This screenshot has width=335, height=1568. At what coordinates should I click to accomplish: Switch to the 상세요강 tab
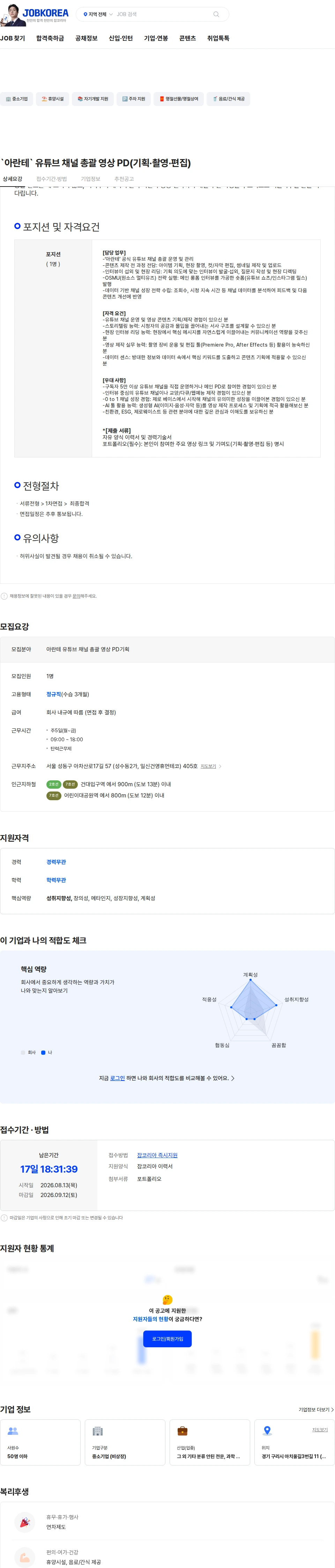coord(12,179)
